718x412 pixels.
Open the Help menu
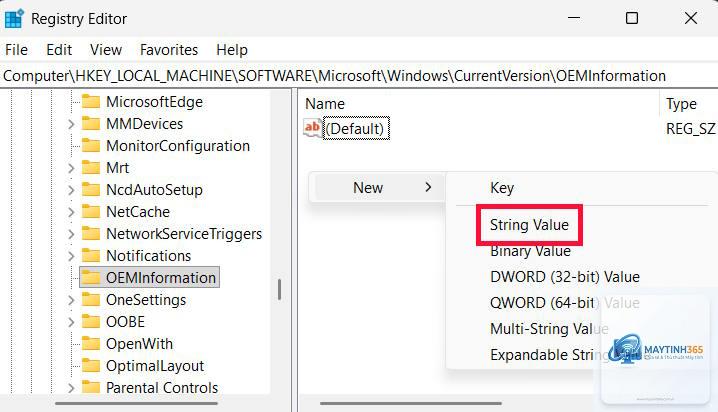coord(232,49)
